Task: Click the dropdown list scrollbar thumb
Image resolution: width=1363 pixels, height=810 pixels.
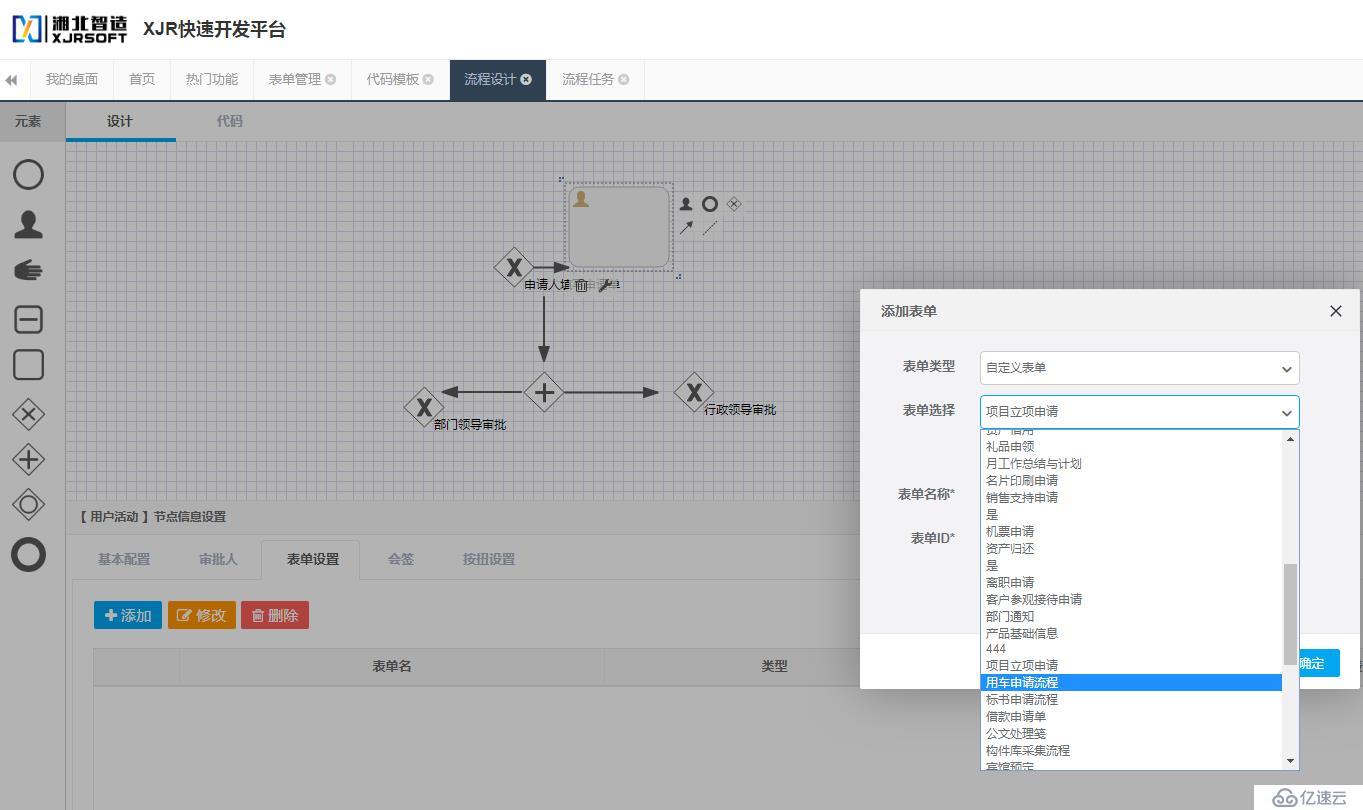Action: tap(1290, 614)
